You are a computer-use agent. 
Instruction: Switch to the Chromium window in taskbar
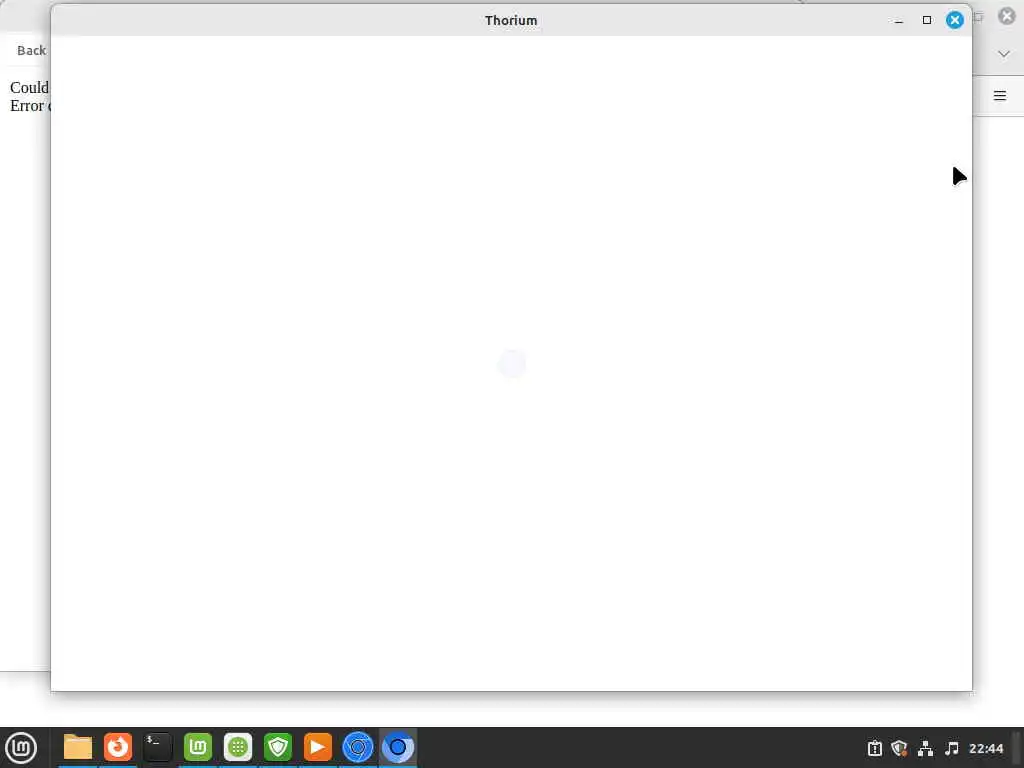(358, 747)
